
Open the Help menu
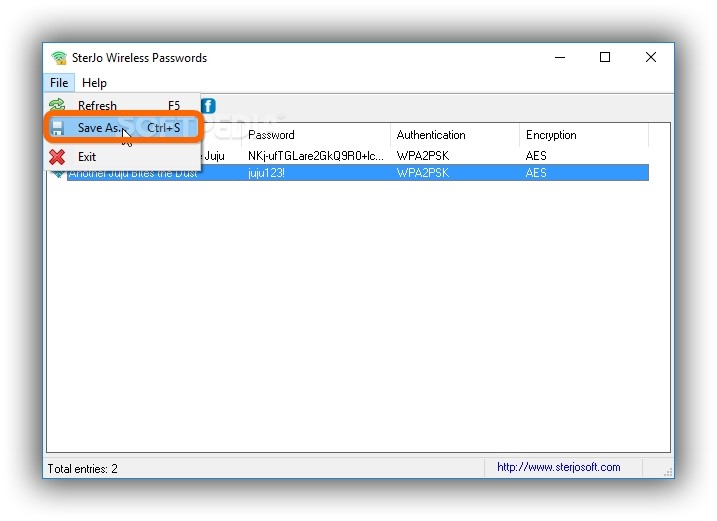(x=94, y=83)
